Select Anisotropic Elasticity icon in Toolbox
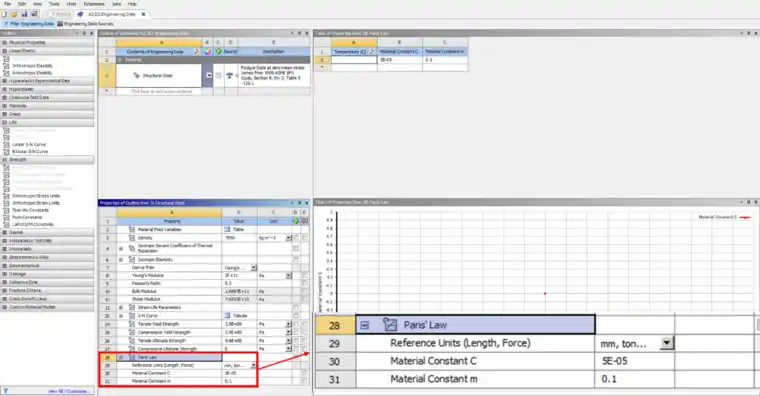Viewport: 760px width, 396px height. point(6,73)
